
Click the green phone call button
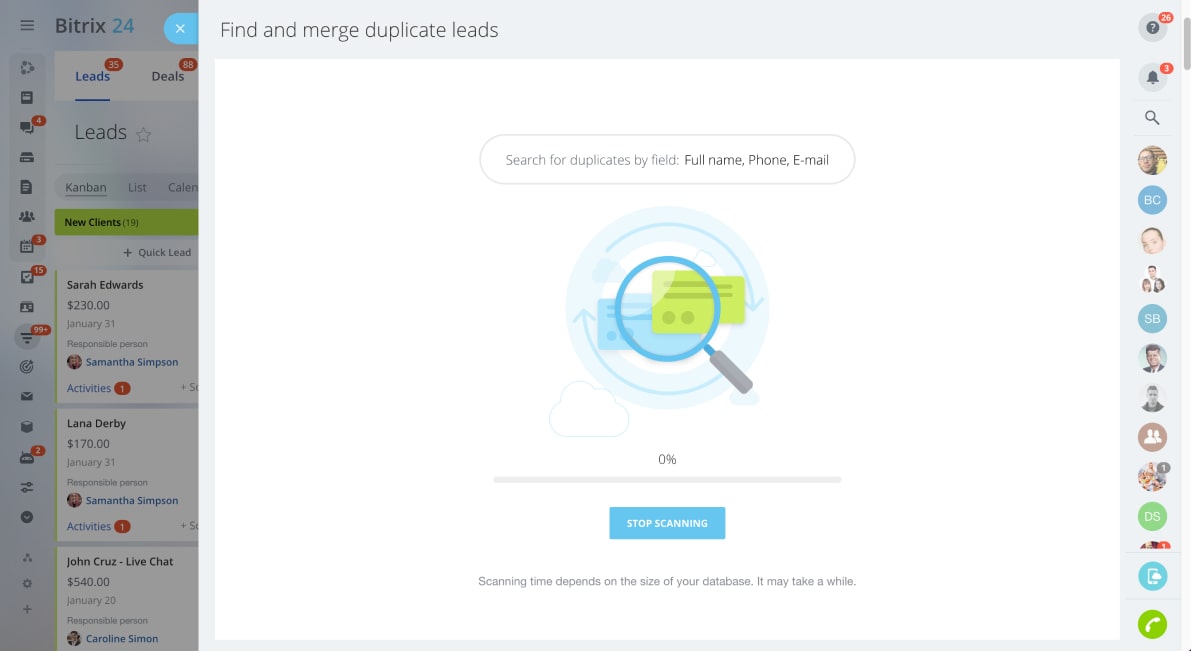click(x=1152, y=625)
